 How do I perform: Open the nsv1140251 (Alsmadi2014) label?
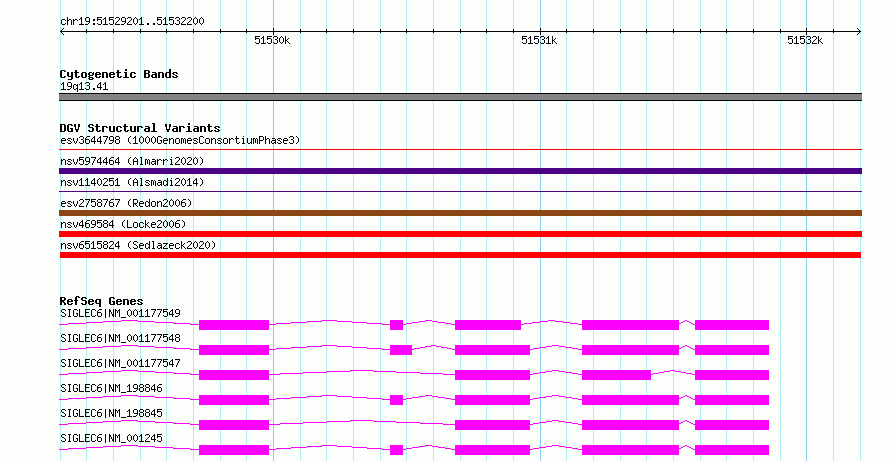[x=132, y=182]
